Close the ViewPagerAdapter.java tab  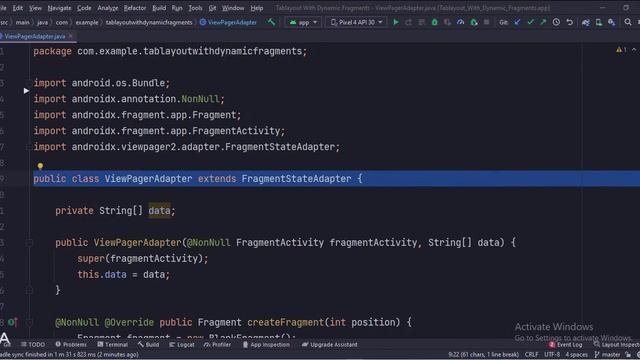point(71,36)
